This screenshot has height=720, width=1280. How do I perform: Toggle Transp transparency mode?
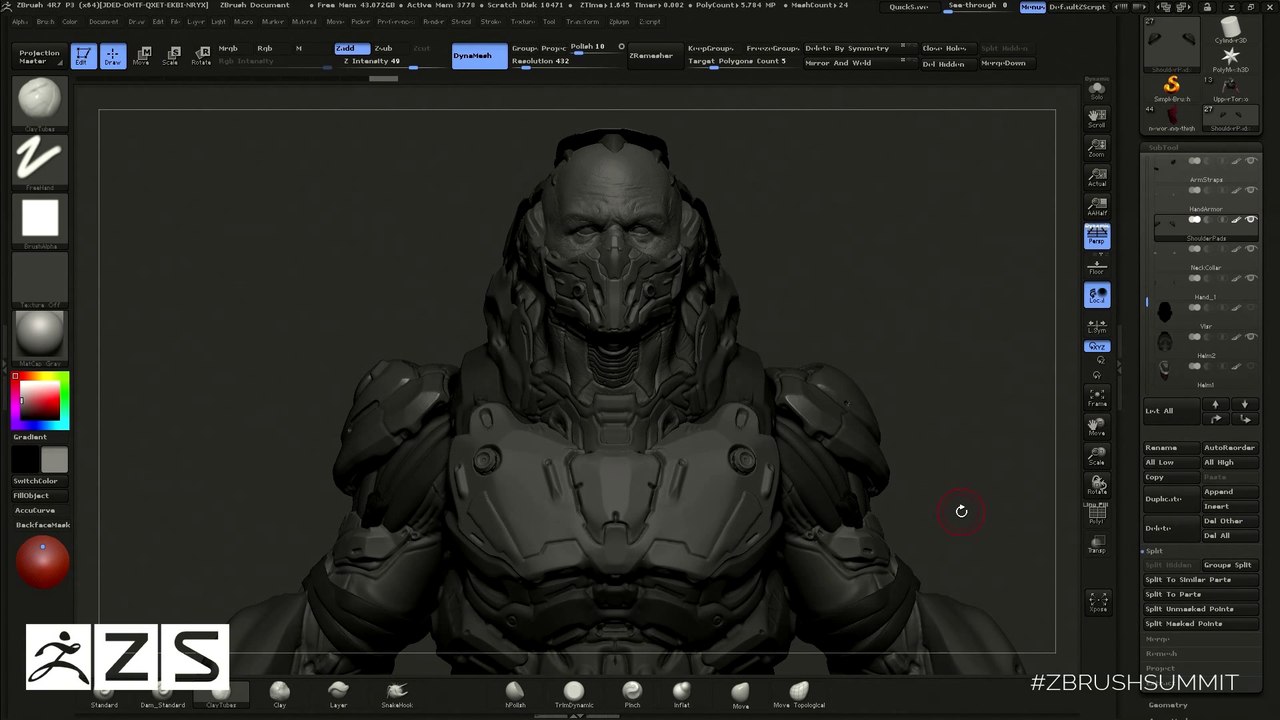tap(1097, 543)
